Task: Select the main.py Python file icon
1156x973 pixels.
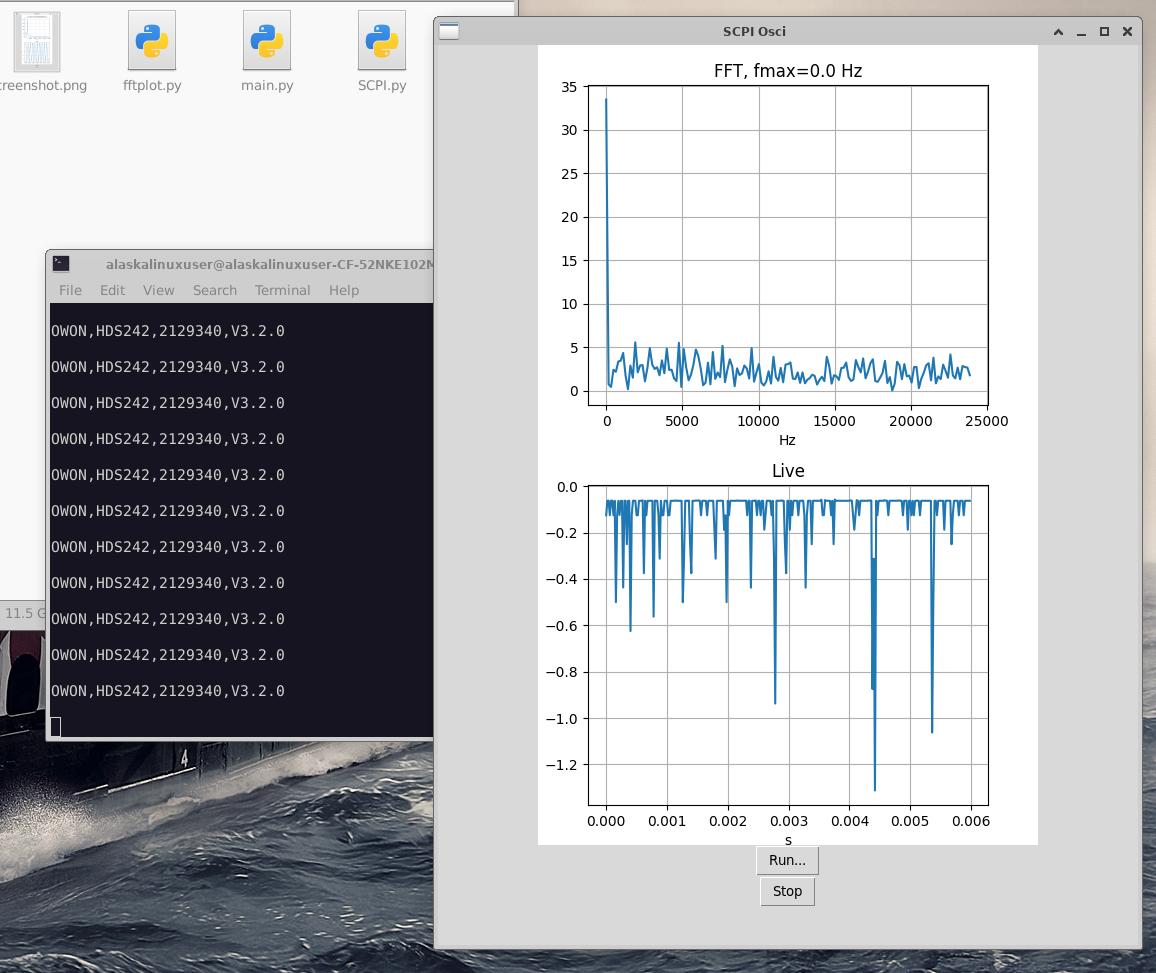Action: (x=267, y=42)
